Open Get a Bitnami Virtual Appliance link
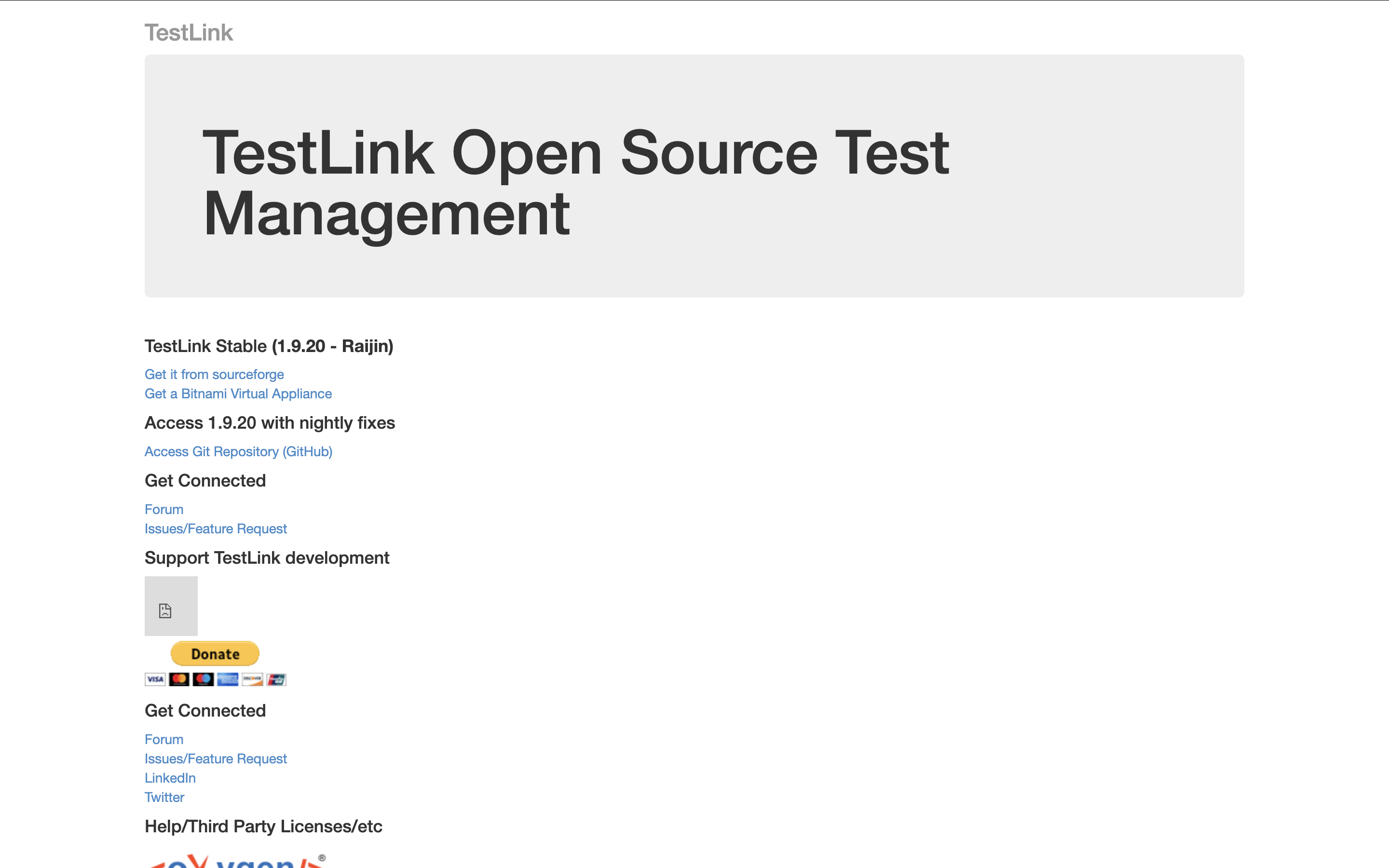Viewport: 1389px width, 868px height. [238, 394]
